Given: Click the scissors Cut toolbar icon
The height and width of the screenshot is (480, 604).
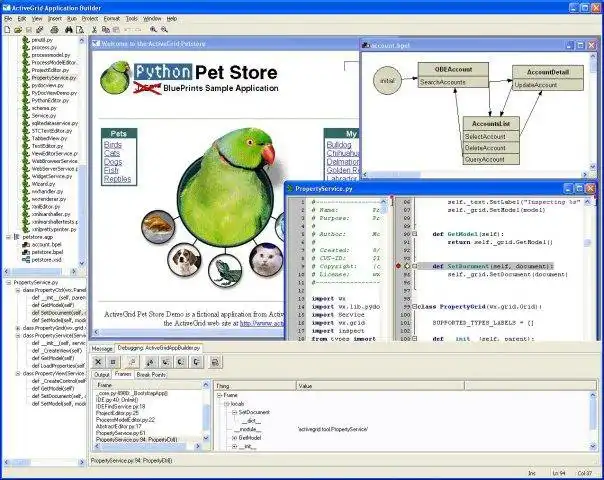Looking at the screenshot, I should 94,29.
